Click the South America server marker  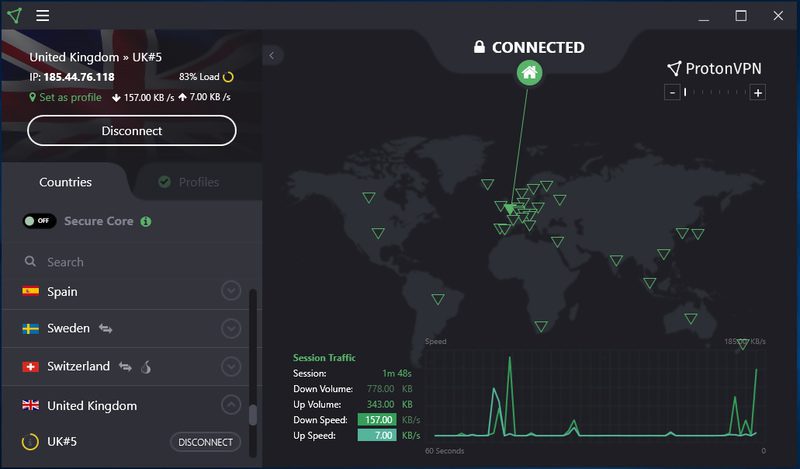[x=438, y=299]
